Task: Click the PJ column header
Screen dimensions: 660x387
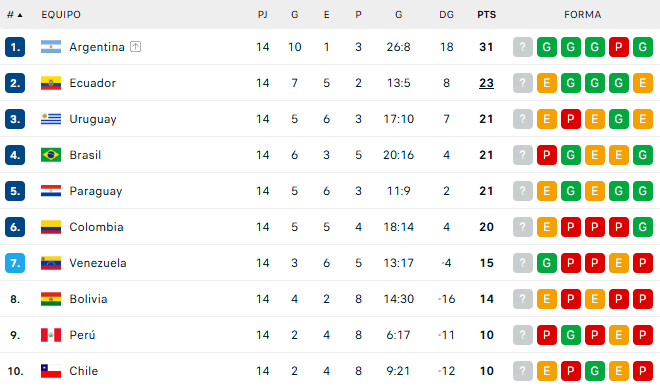Action: 263,15
